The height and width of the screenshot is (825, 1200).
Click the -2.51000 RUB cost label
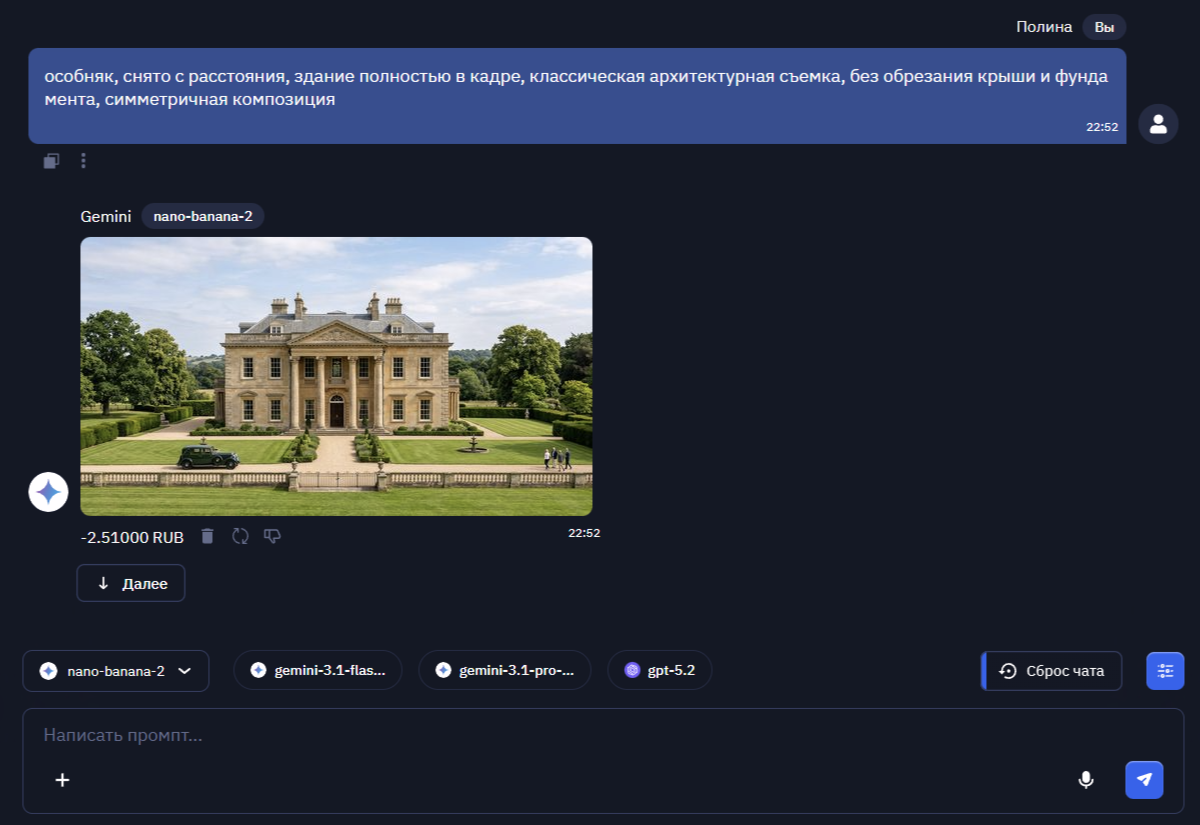[x=132, y=537]
